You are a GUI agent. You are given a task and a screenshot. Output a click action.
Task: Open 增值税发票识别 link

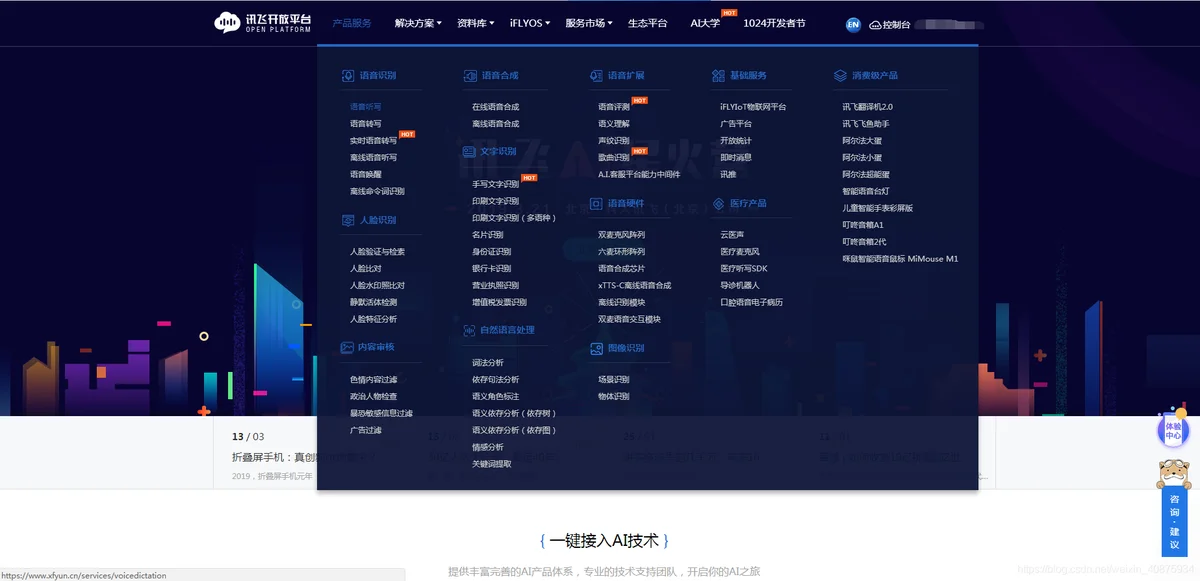499,302
